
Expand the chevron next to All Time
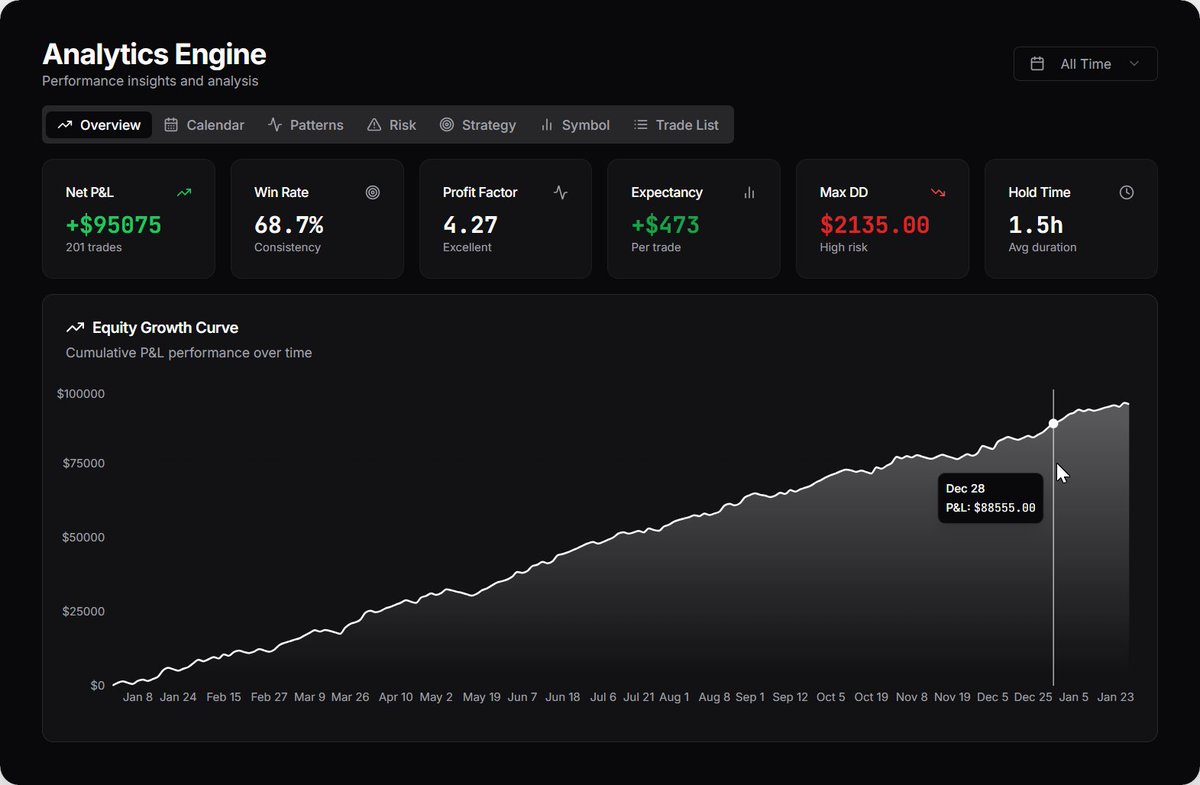point(1134,64)
